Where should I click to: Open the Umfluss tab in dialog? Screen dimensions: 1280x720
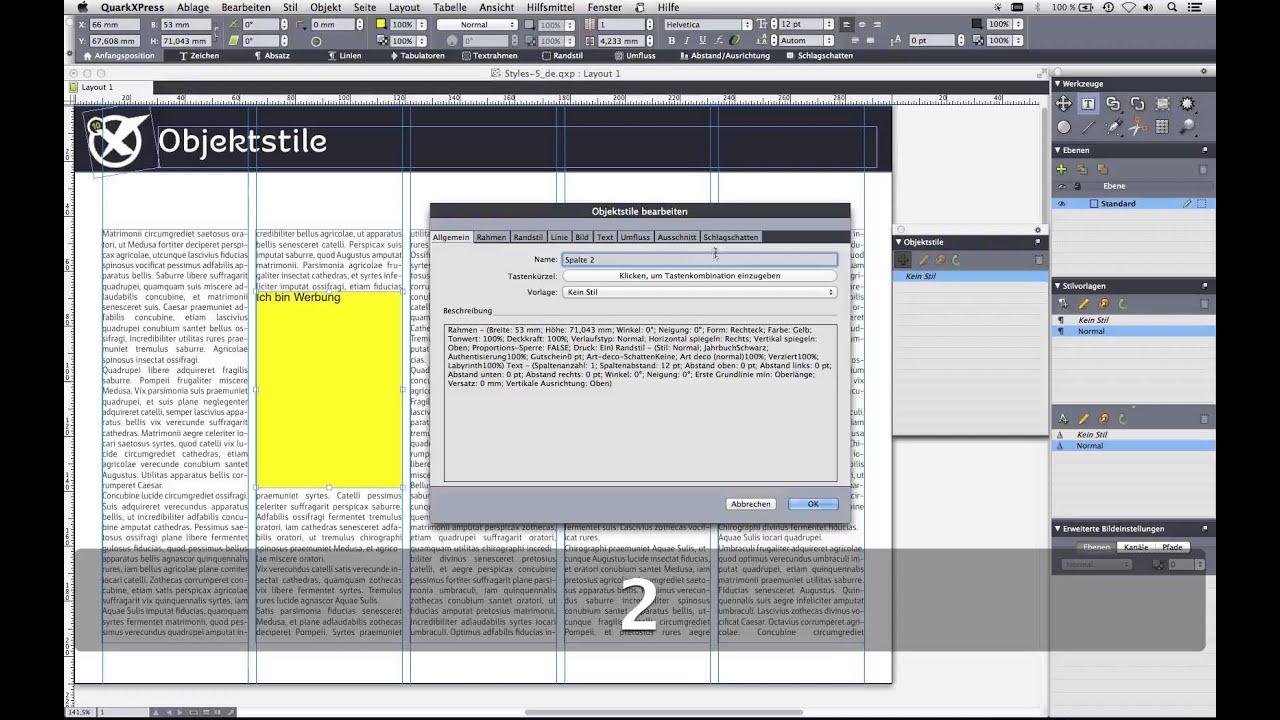[x=635, y=237]
